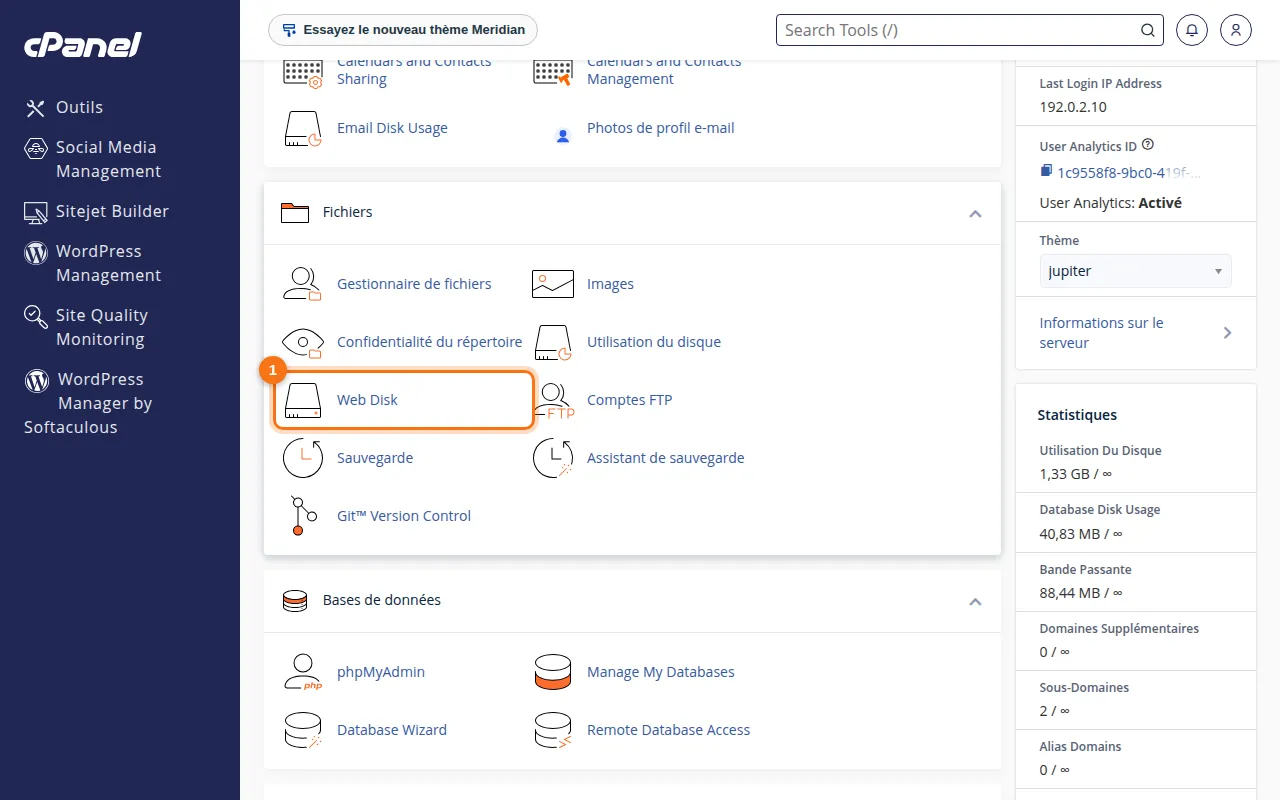Click the phpMyAdmin icon
This screenshot has height=800, width=1280.
(302, 672)
